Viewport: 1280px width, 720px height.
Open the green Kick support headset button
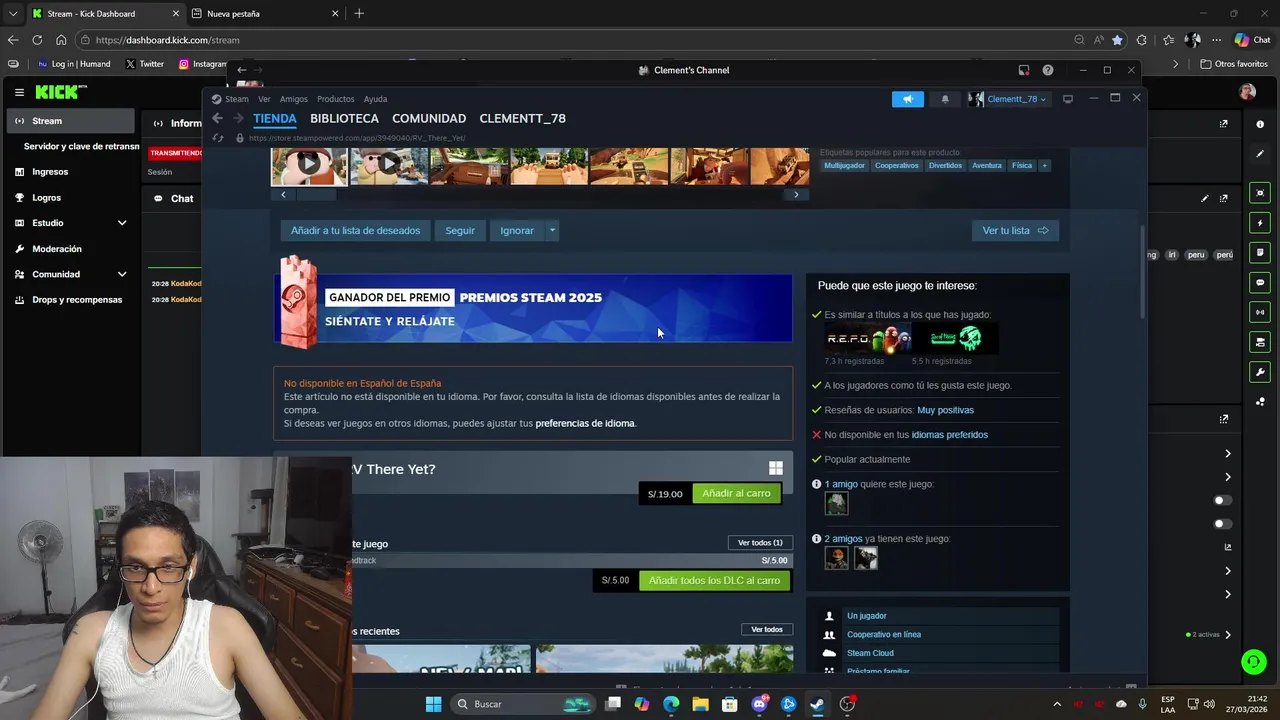[x=1253, y=662]
